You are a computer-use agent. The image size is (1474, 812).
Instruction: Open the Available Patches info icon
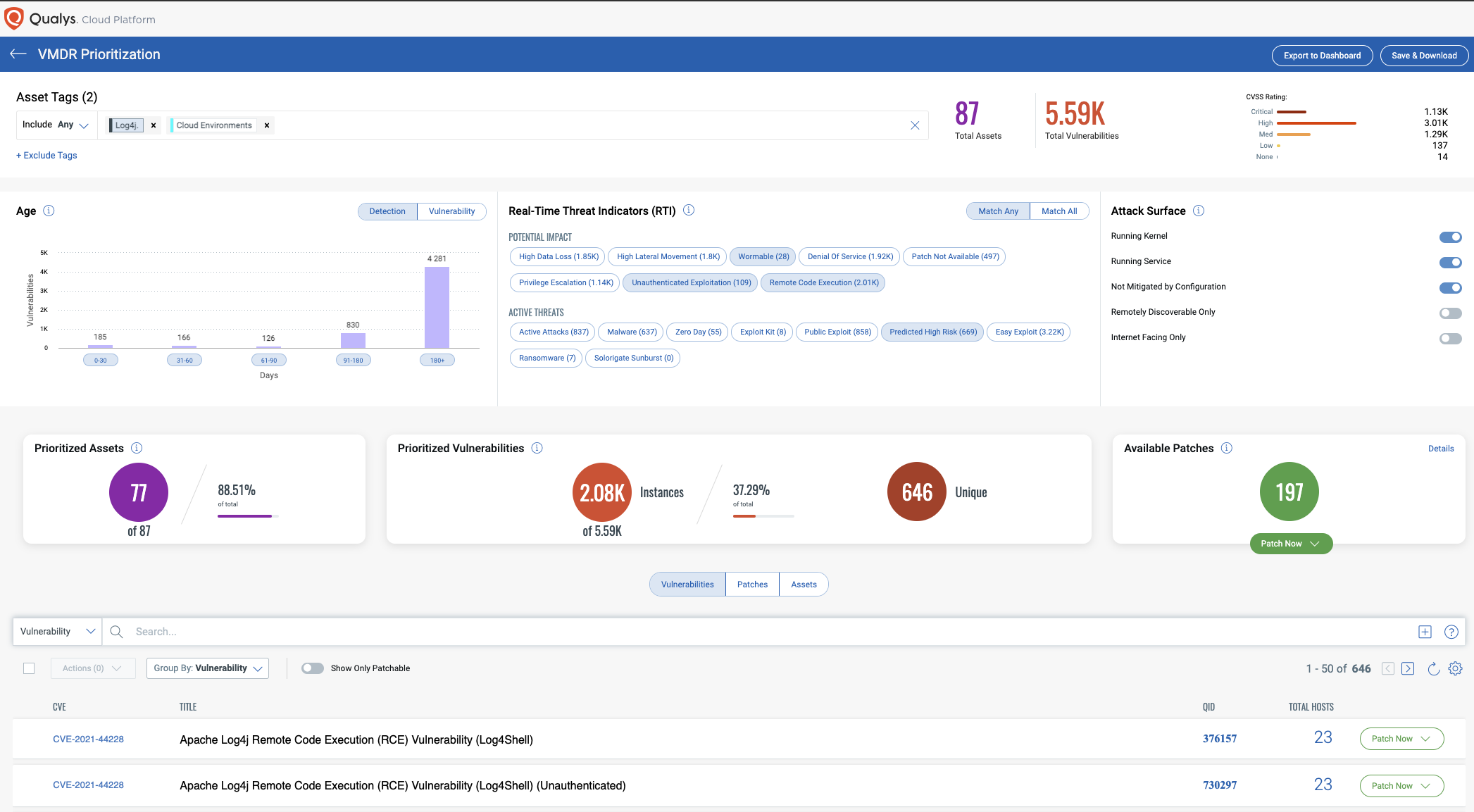tap(1227, 448)
